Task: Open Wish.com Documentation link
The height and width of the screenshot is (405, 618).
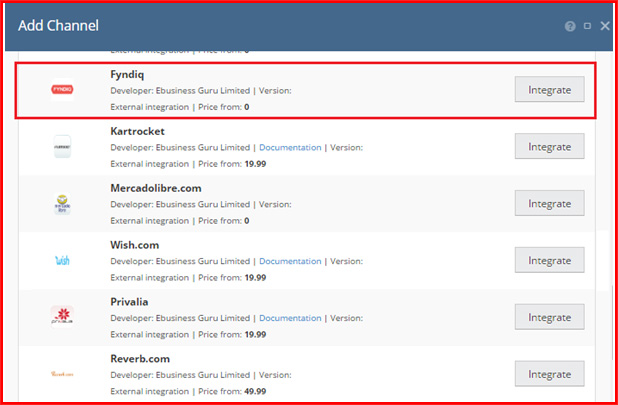Action: click(x=290, y=261)
